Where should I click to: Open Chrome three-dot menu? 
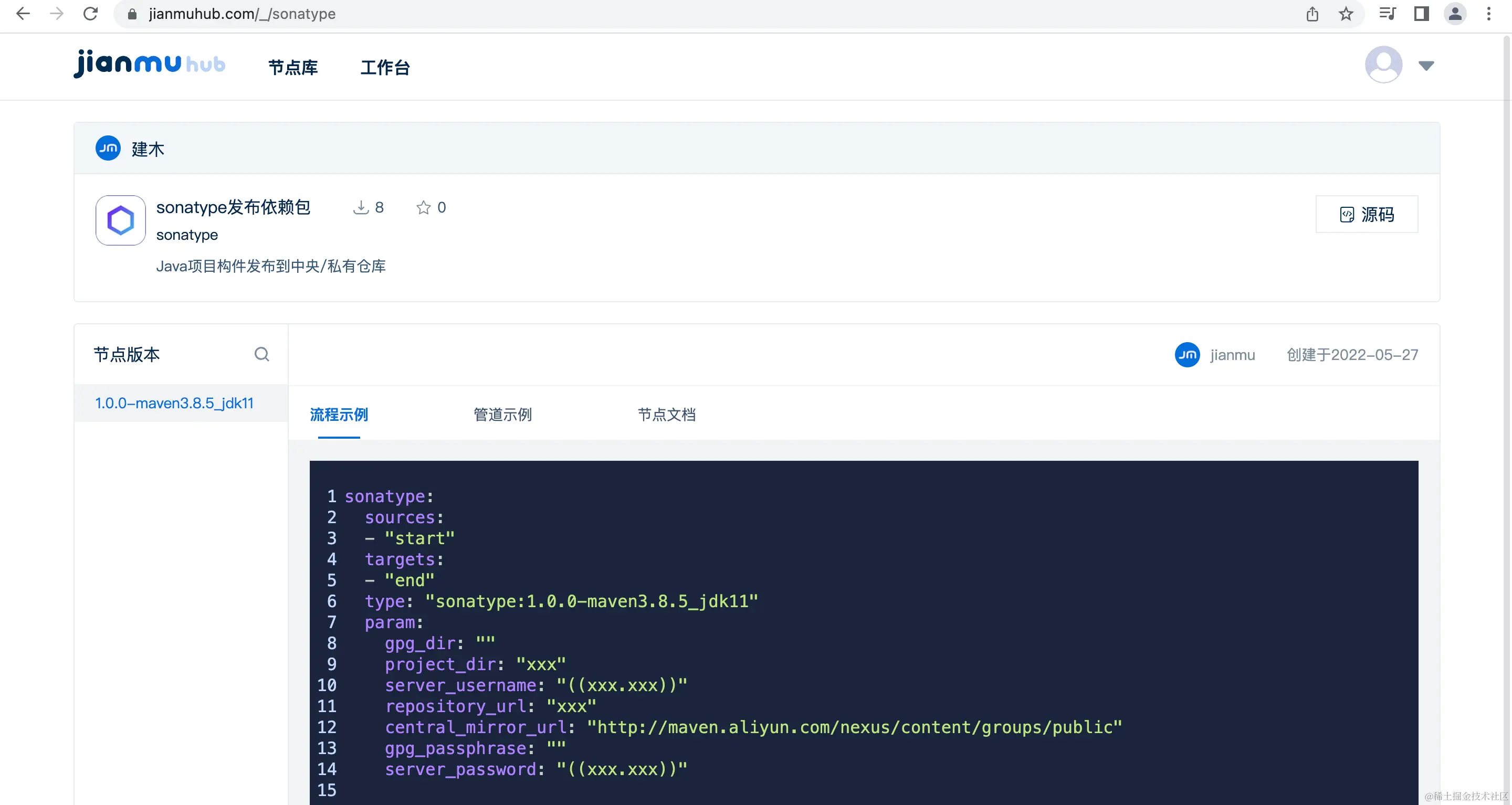[x=1488, y=14]
